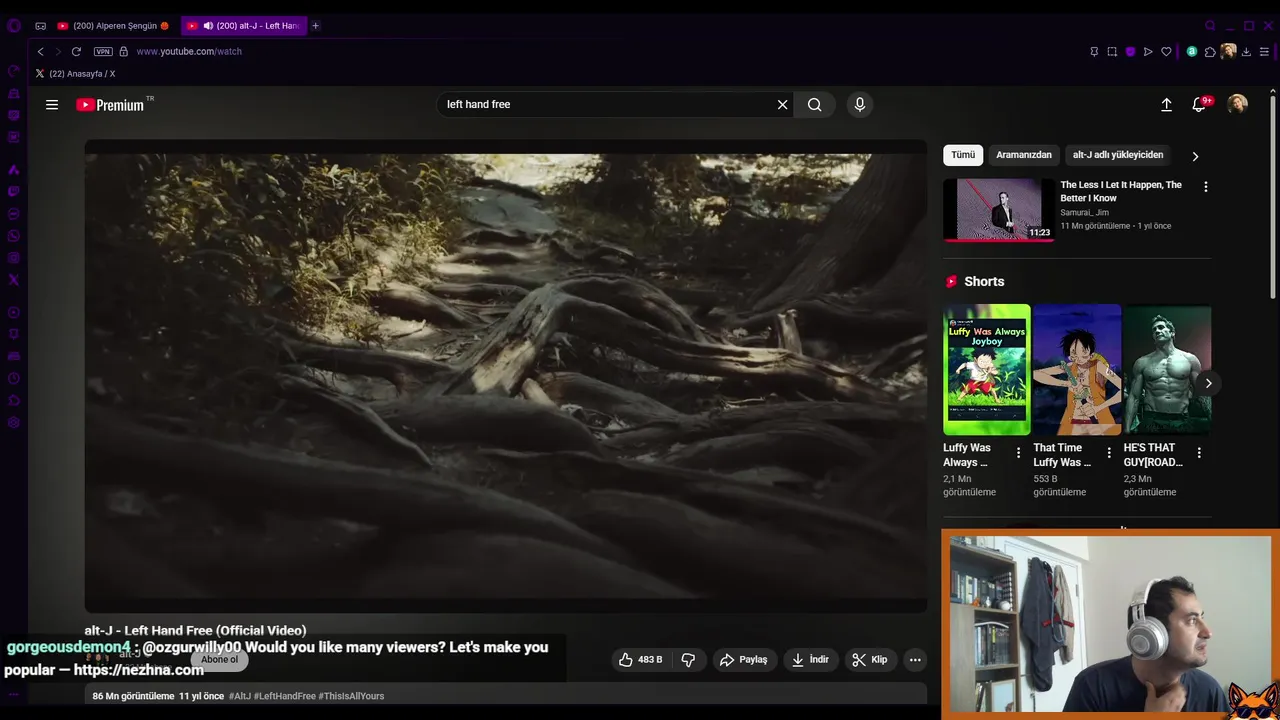Toggle the browser VPN badge
Screen dimensions: 1280x720
click(103, 51)
